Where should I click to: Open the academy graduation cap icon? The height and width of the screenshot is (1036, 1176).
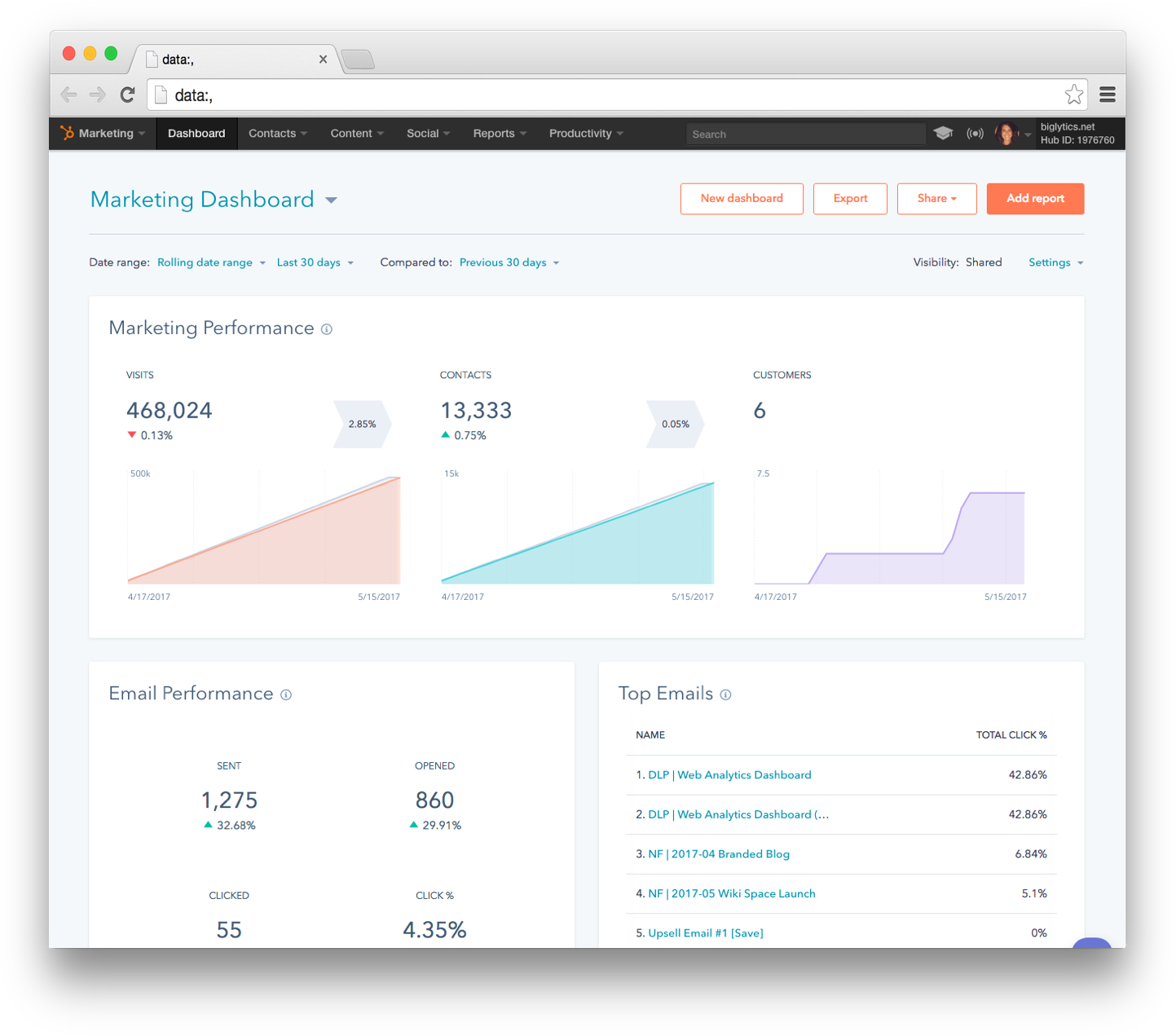coord(943,134)
